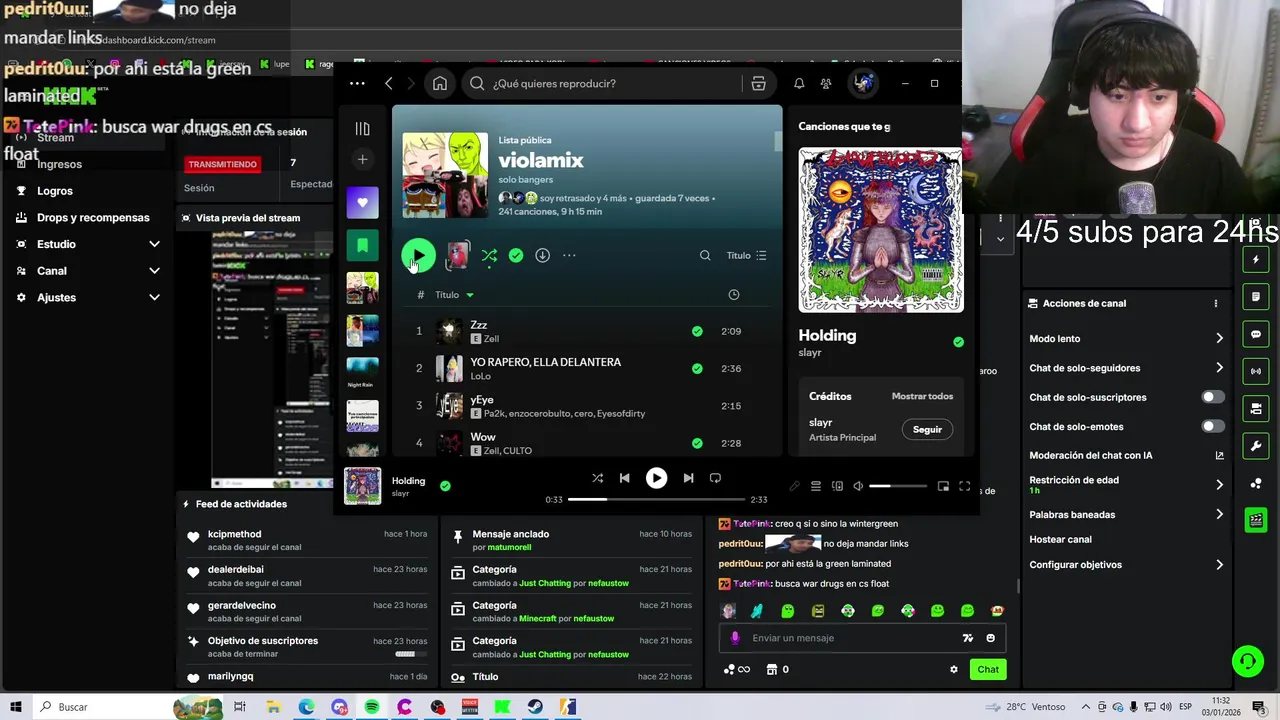This screenshot has width=1280, height=720.
Task: Open the Título sort order dropdown
Action: tap(747, 256)
